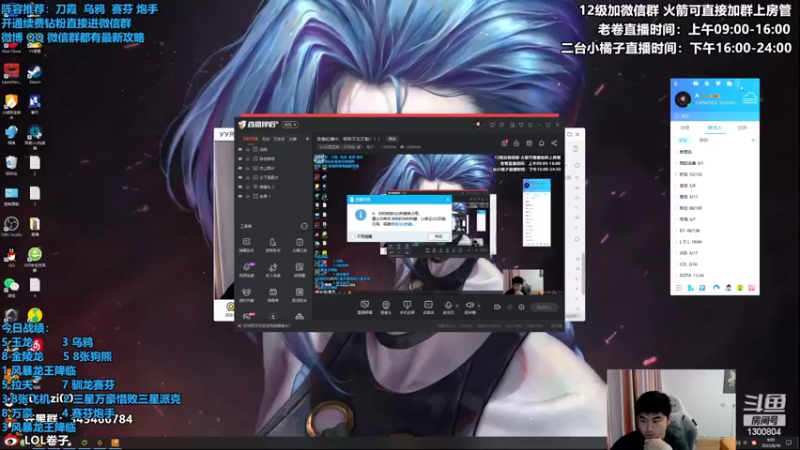Click the star icon in the QQ panel header
800x450 pixels.
pos(707,83)
